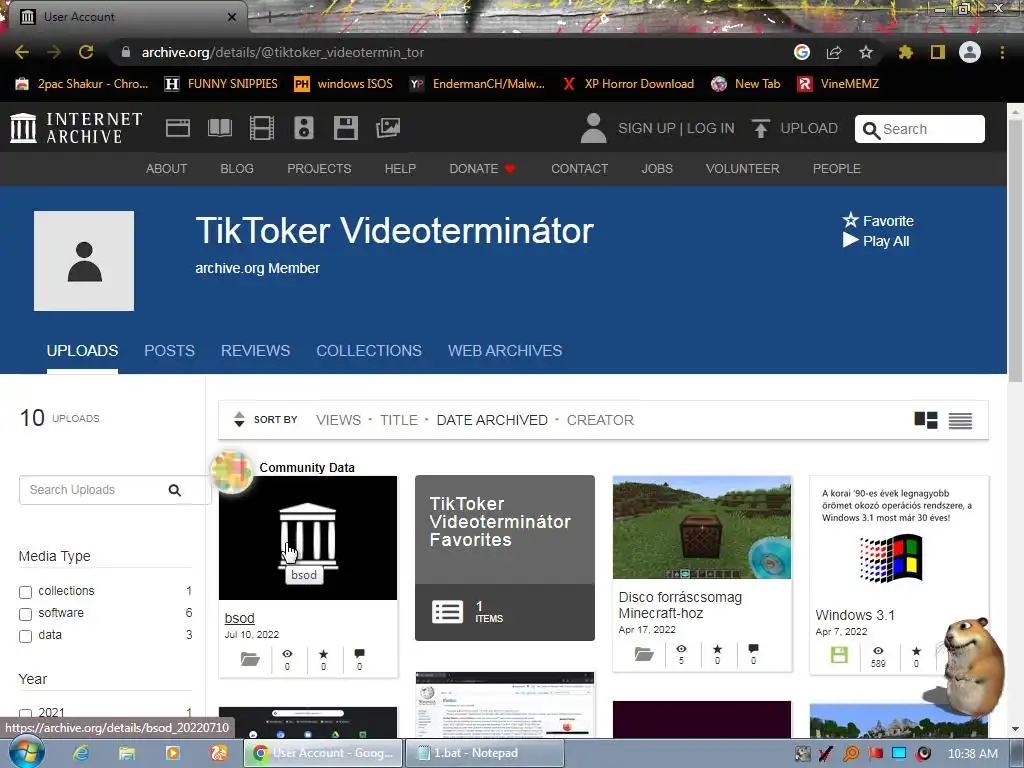Open the 1.bat Notepad taskbar button
This screenshot has height=768, width=1024.
click(484, 753)
